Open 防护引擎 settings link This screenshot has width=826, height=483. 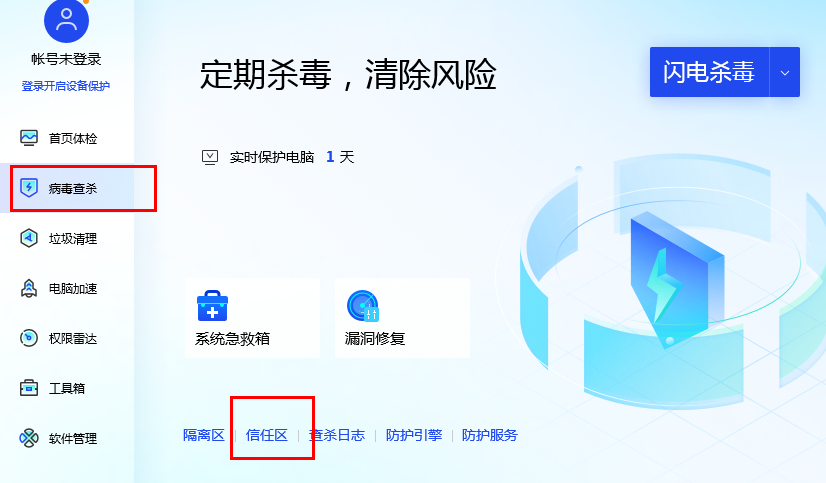click(x=414, y=435)
